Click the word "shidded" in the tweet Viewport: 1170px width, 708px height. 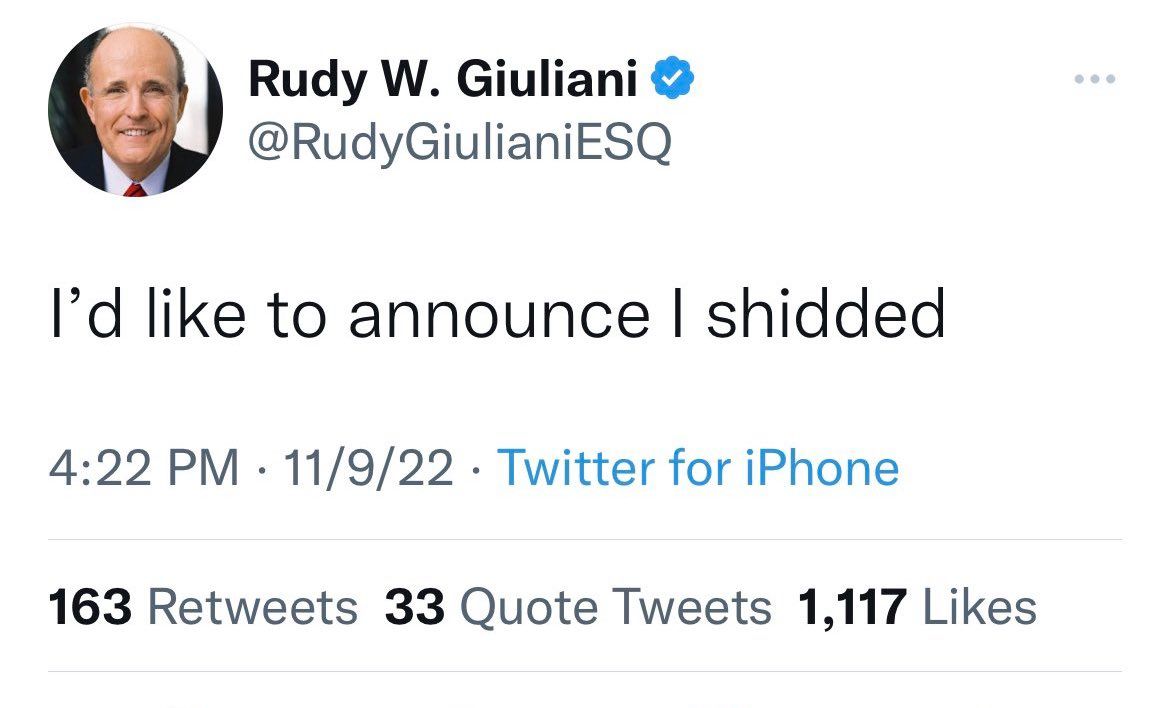pyautogui.click(x=826, y=313)
